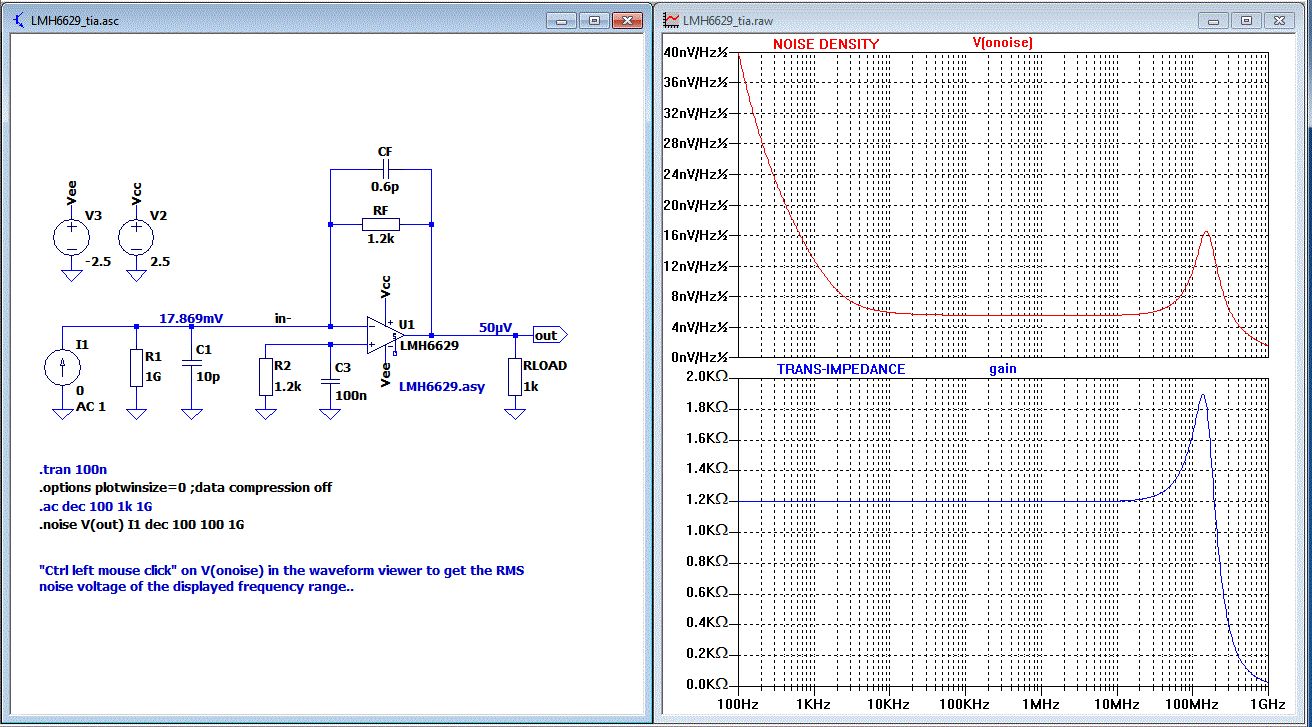Select capacitor C3 in the schematic
The width and height of the screenshot is (1312, 727).
tap(330, 381)
